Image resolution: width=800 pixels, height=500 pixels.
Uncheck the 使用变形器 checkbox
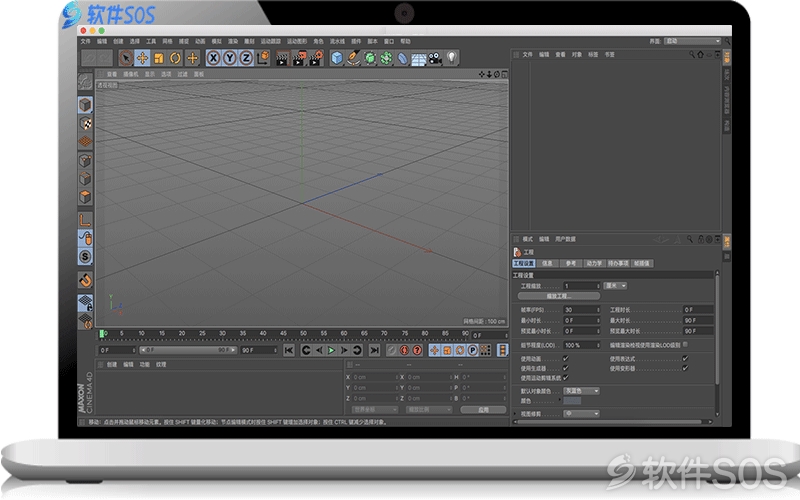coord(685,368)
